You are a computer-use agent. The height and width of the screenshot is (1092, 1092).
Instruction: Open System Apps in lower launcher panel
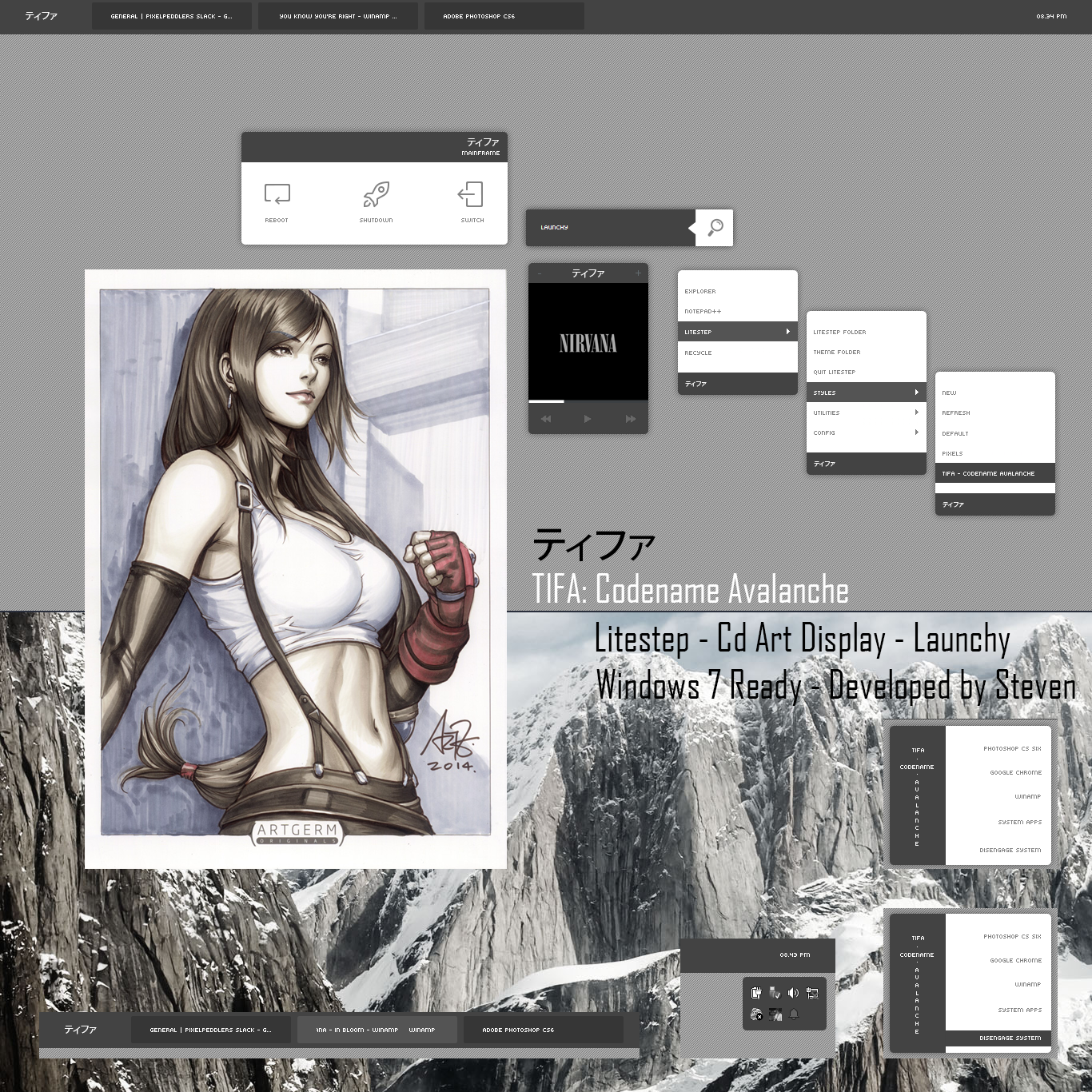point(1020,1010)
